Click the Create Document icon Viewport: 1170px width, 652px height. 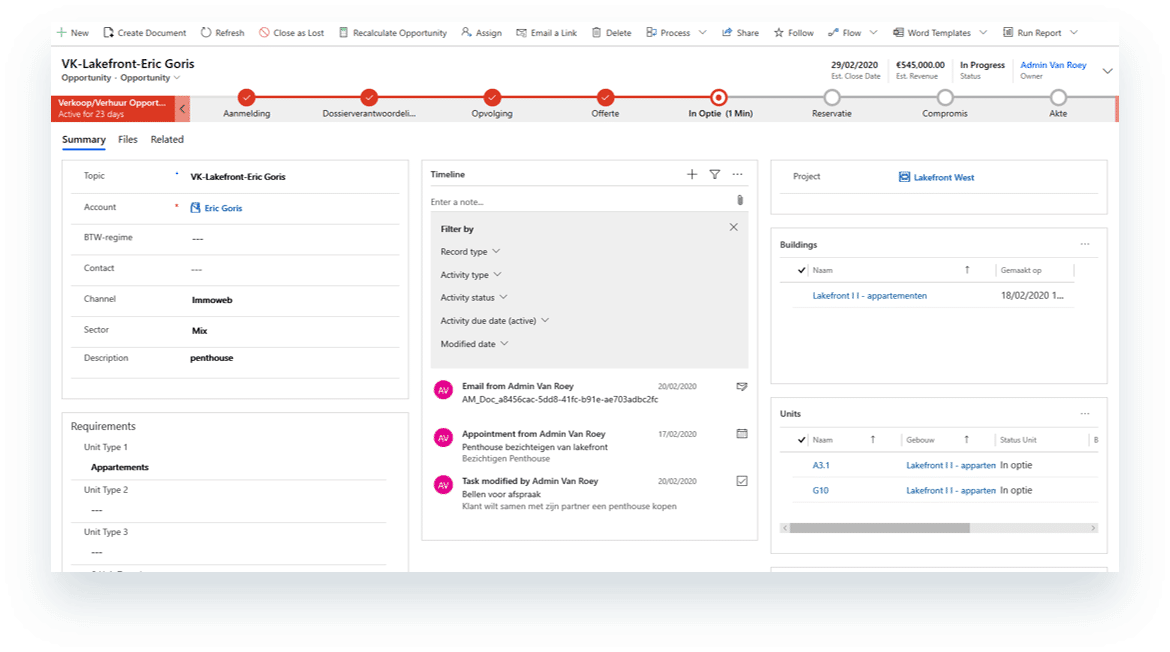click(x=108, y=33)
